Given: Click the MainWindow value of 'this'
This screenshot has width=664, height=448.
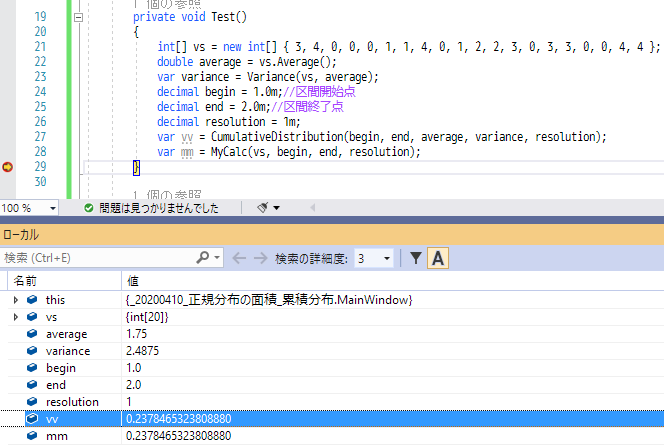Looking at the screenshot, I should (269, 300).
